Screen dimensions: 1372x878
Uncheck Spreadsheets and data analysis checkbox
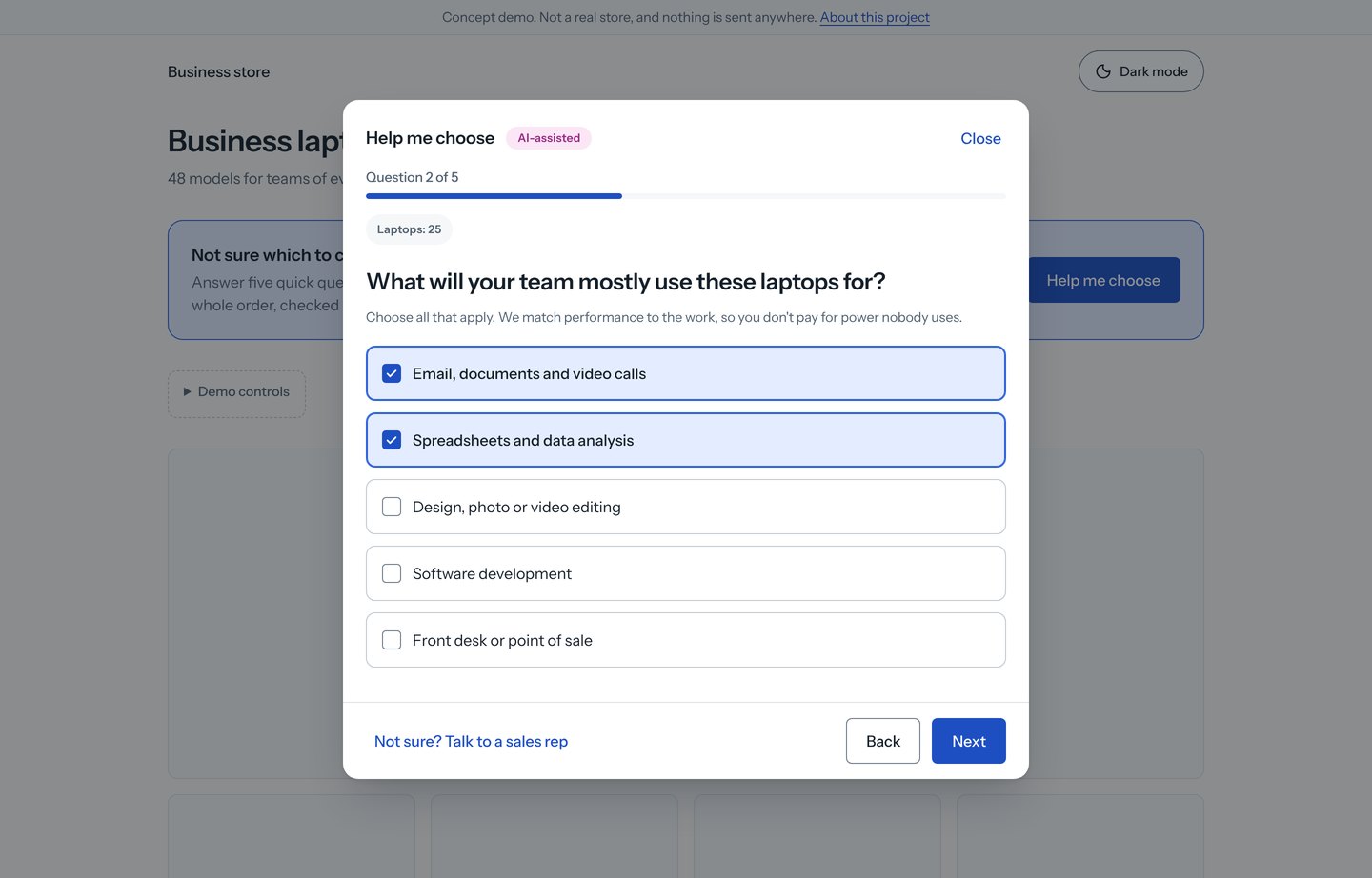[392, 440]
